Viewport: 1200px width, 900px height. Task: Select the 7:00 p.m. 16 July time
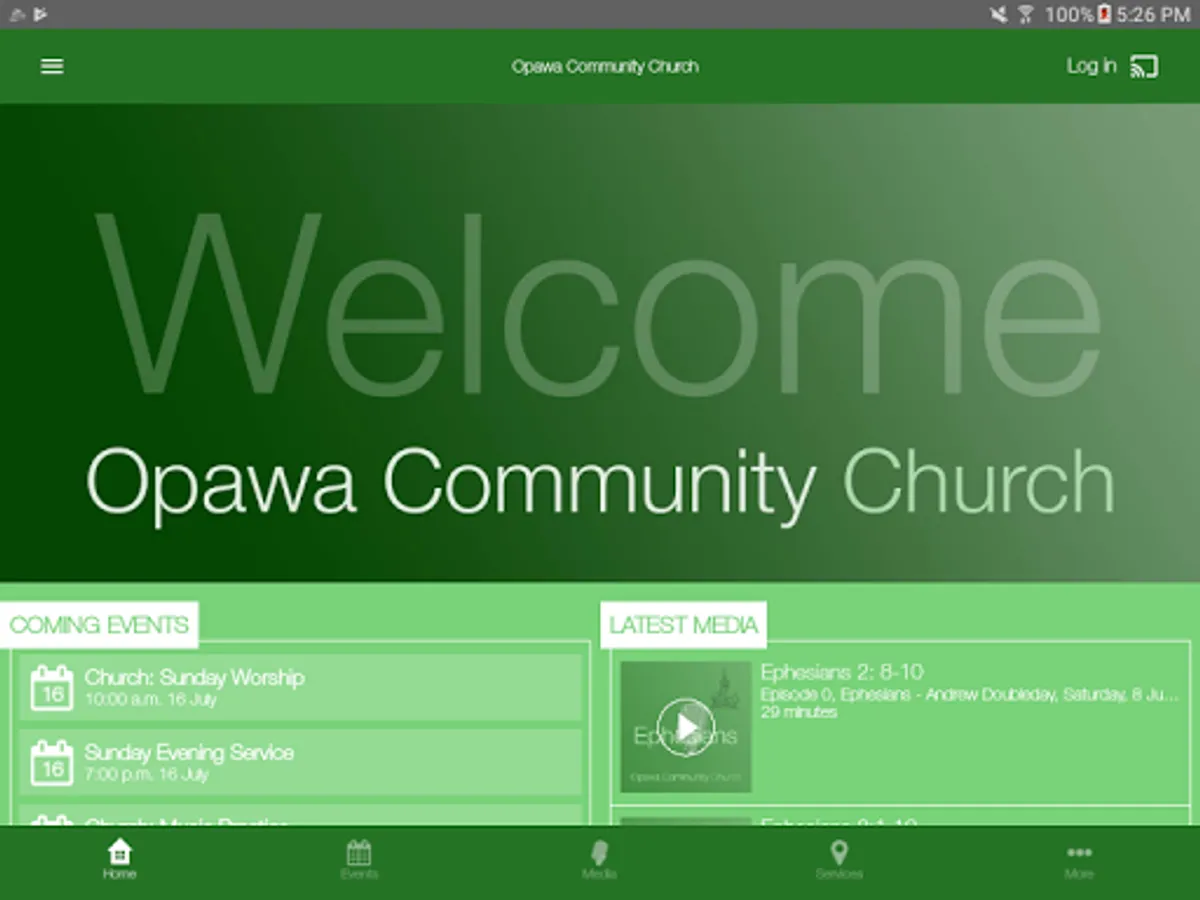(146, 774)
